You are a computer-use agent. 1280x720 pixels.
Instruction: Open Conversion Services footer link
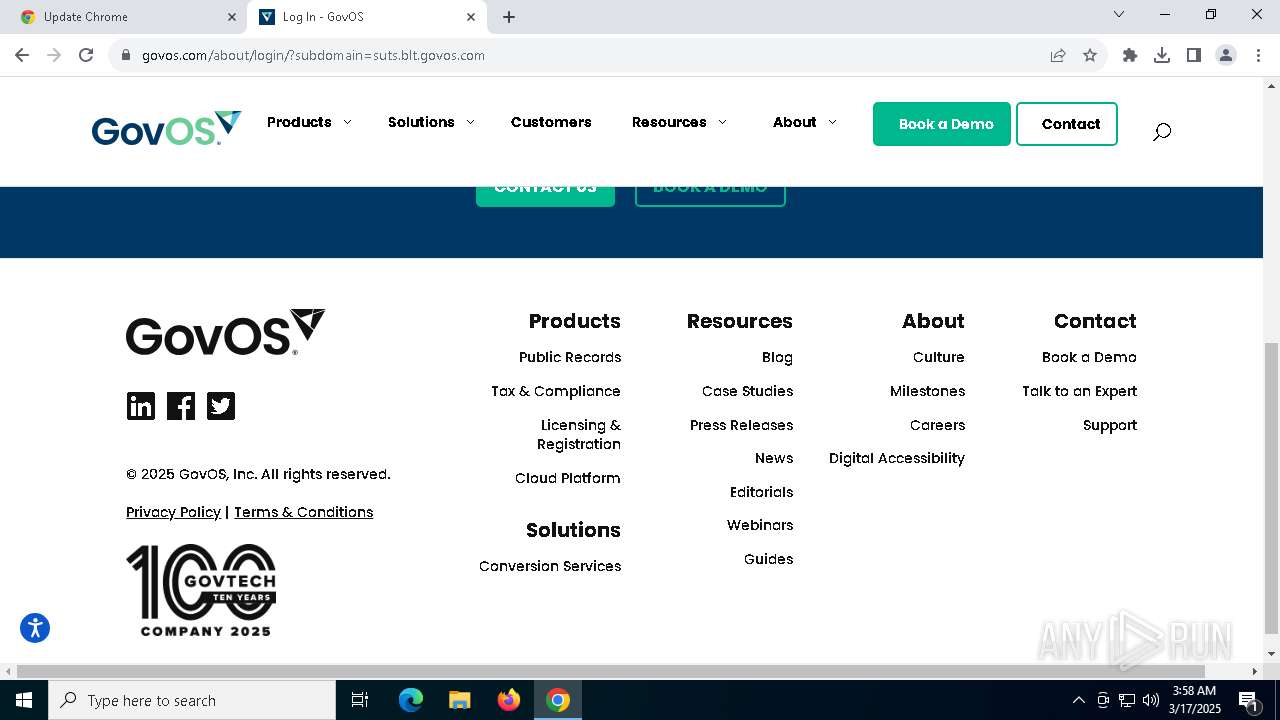tap(550, 566)
